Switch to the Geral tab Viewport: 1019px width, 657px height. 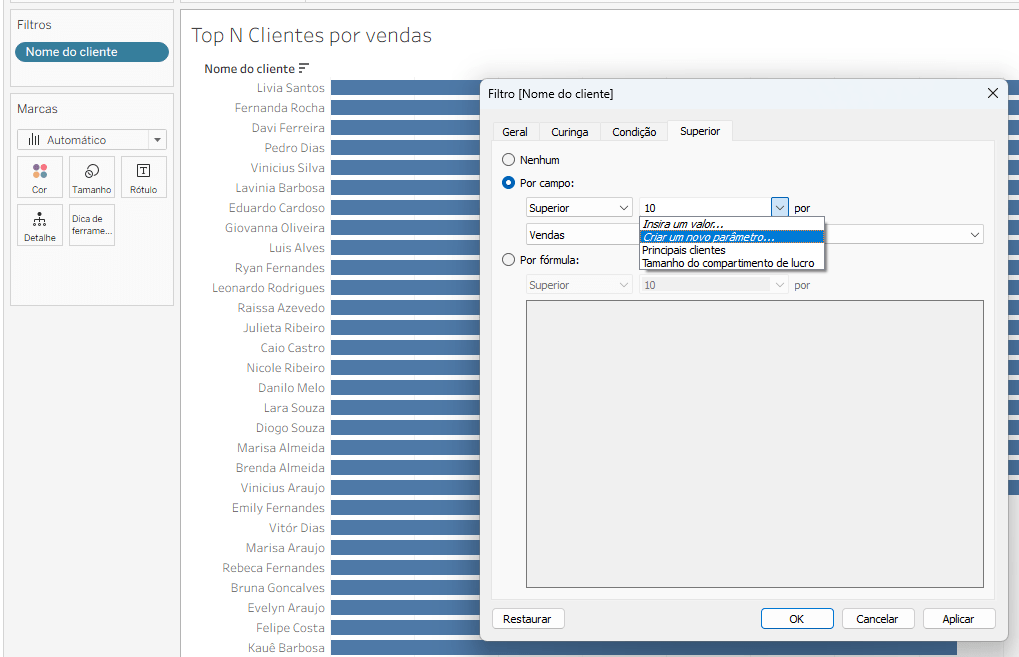tap(515, 132)
